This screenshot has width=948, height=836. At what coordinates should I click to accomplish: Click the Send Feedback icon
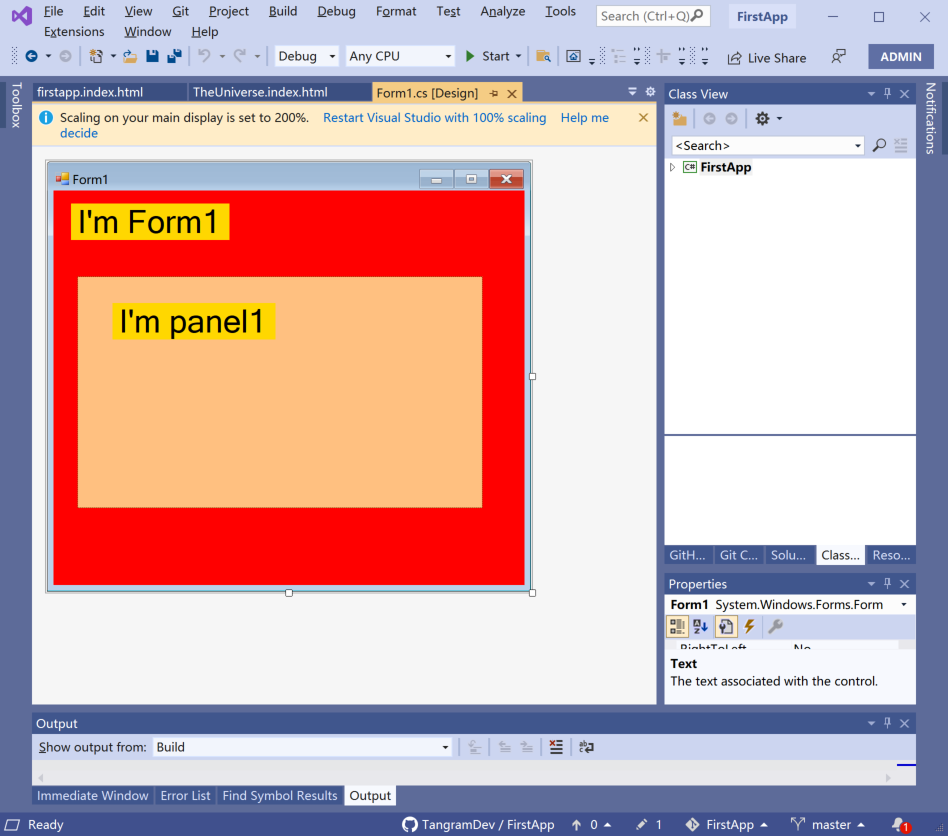coord(839,57)
